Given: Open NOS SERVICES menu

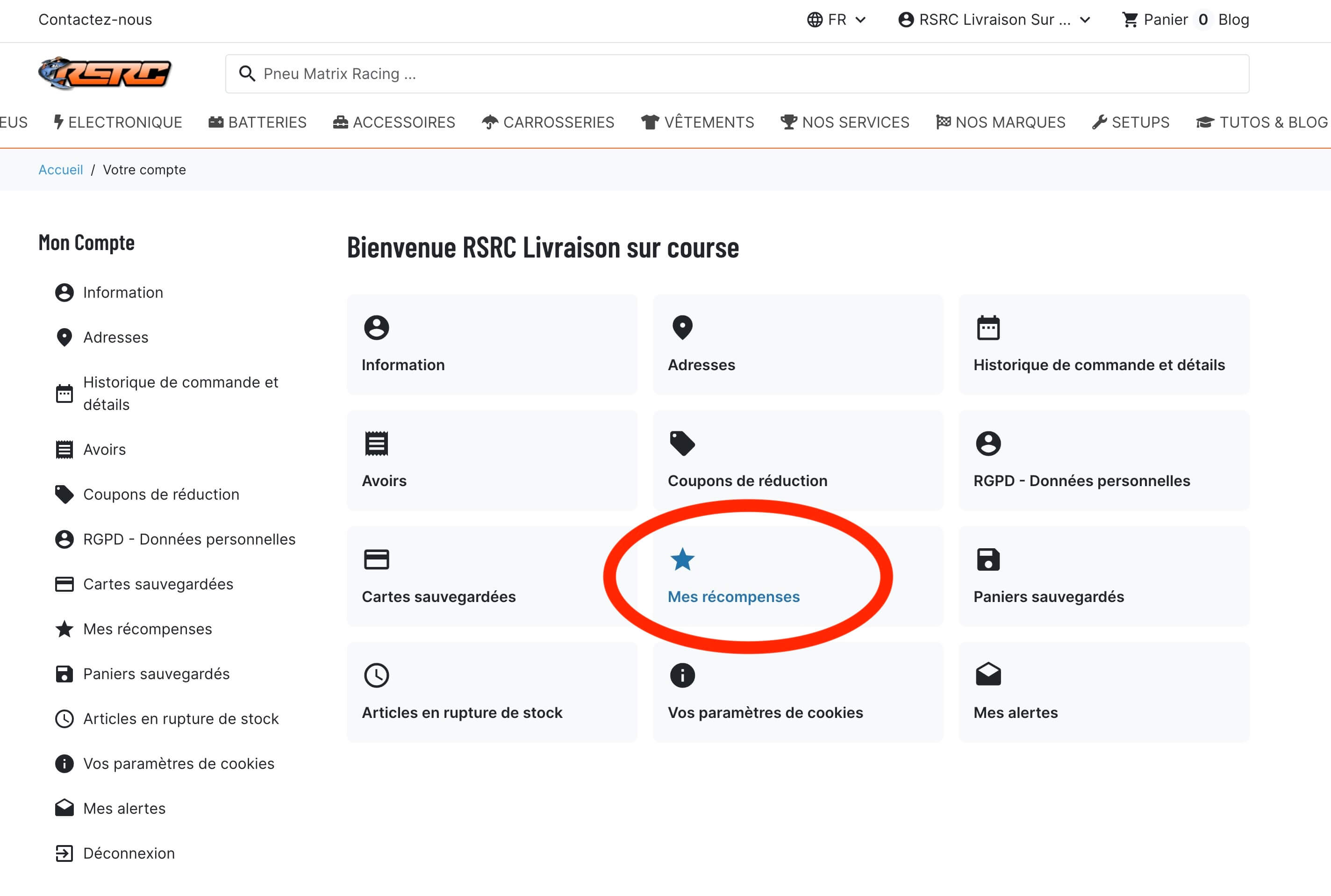Looking at the screenshot, I should (x=845, y=122).
